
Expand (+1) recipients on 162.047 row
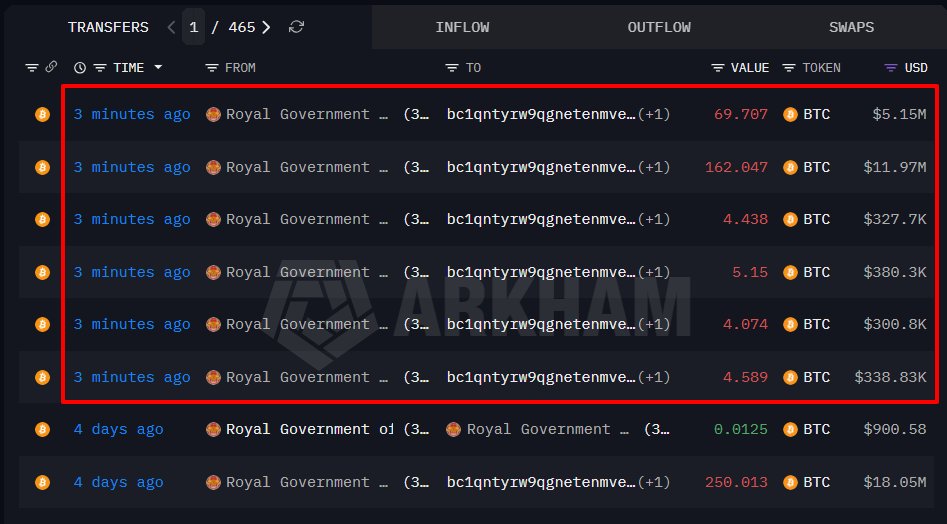tap(654, 167)
